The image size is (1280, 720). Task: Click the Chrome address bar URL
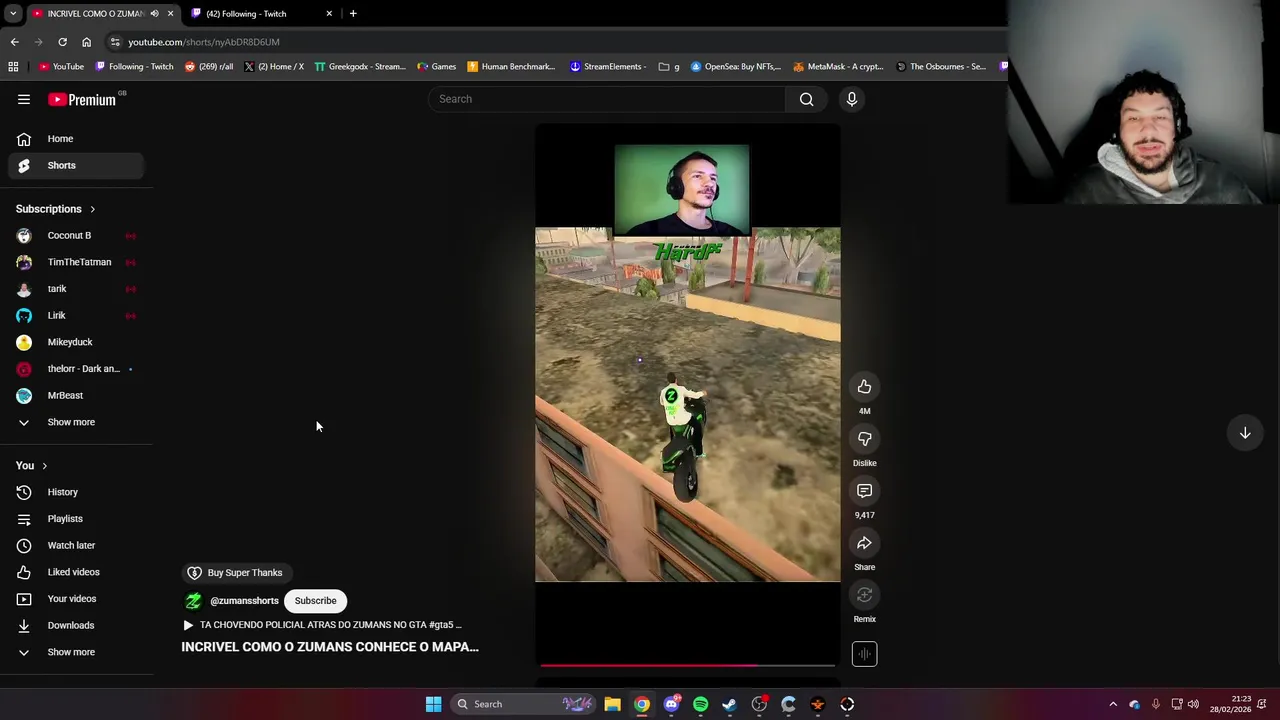[204, 42]
